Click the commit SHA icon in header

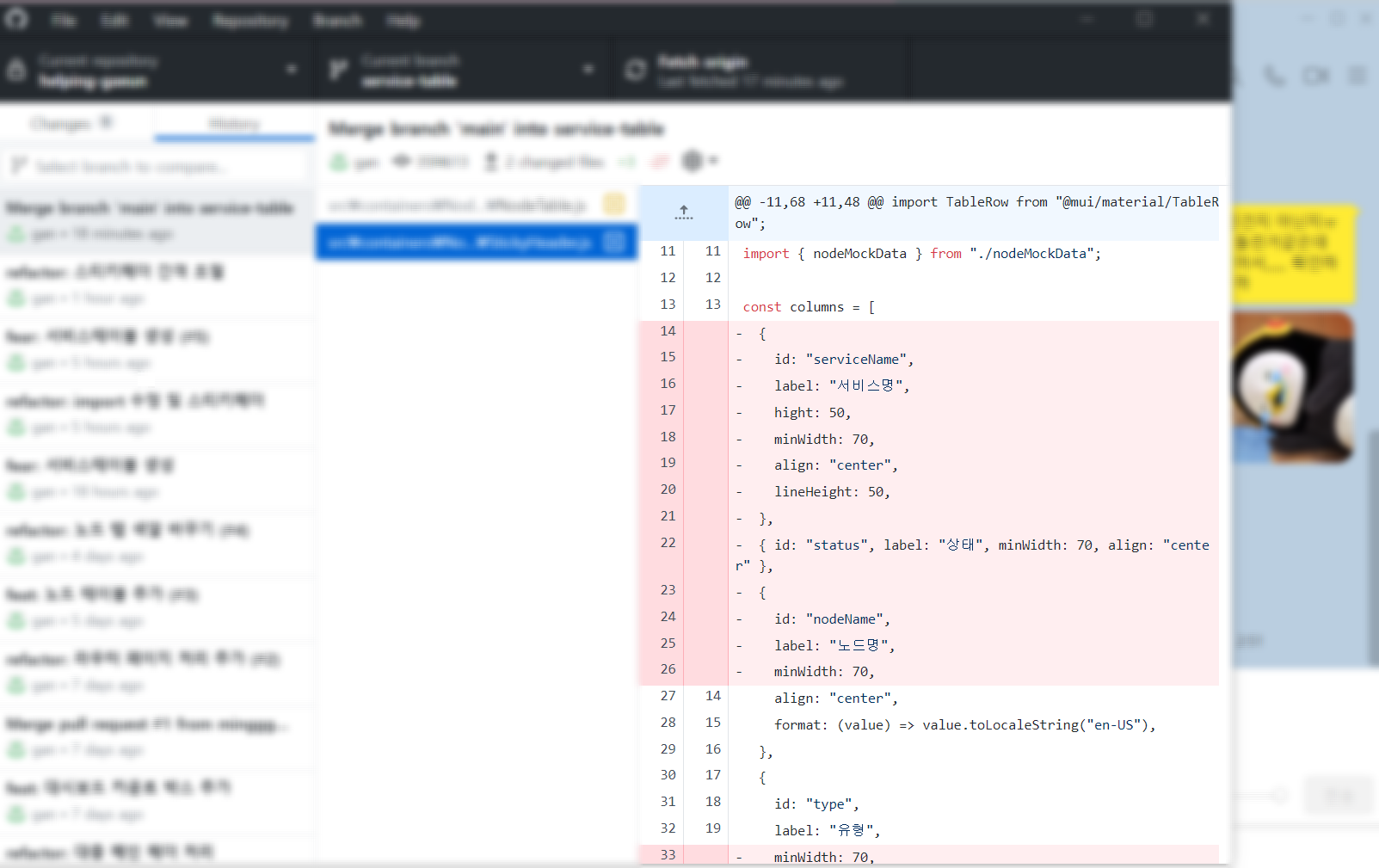[402, 162]
